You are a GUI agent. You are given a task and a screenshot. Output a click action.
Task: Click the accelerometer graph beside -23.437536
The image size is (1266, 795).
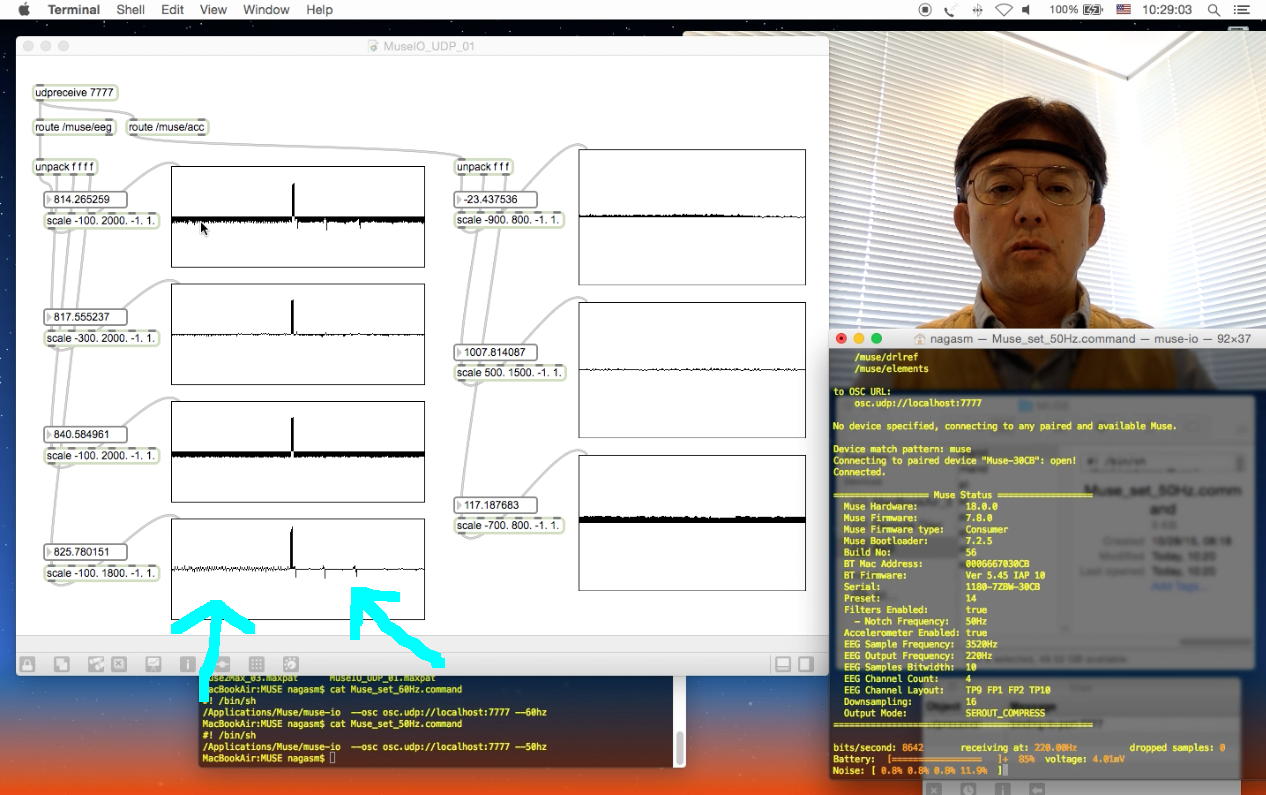[x=692, y=217]
